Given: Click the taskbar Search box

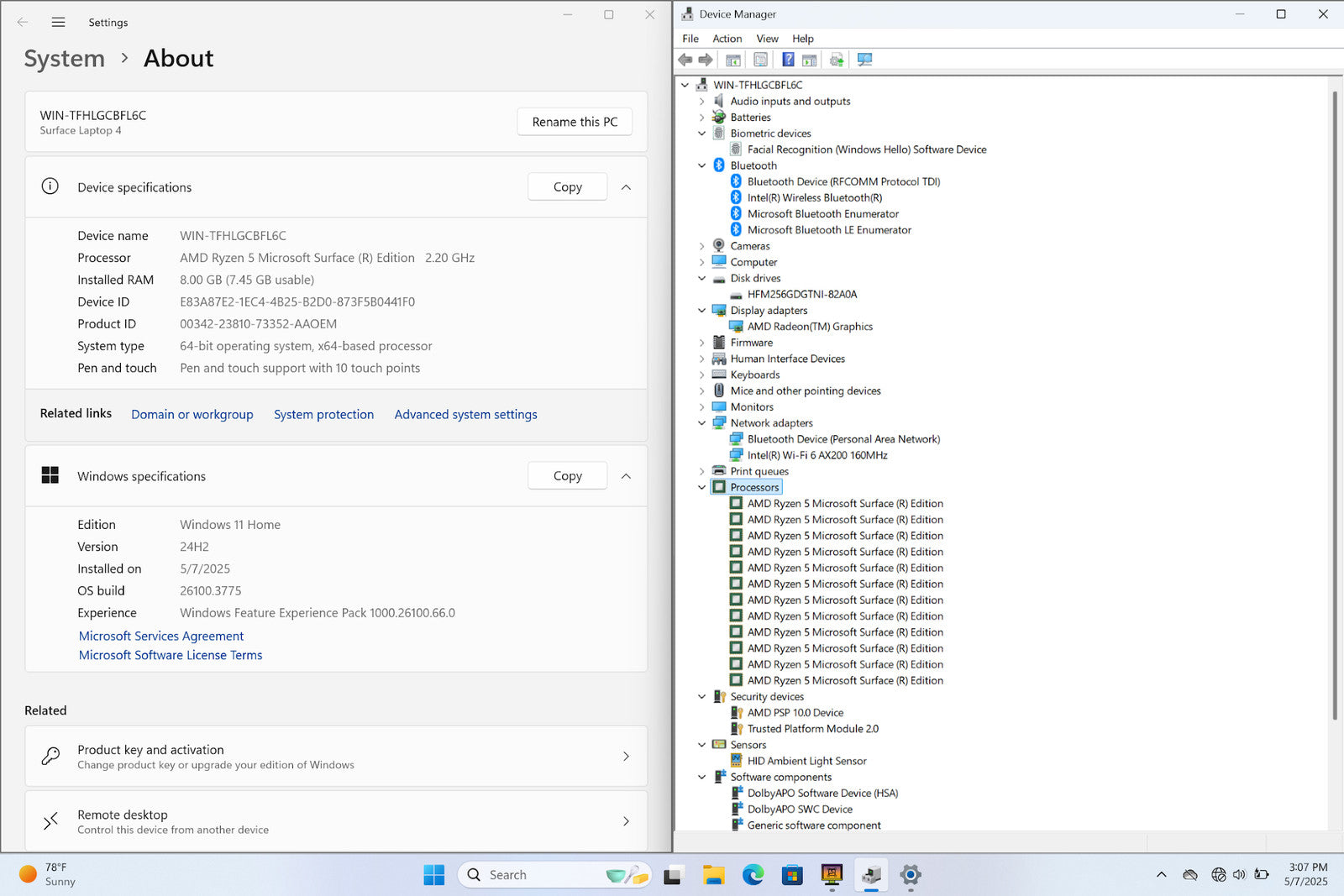Looking at the screenshot, I should (554, 875).
